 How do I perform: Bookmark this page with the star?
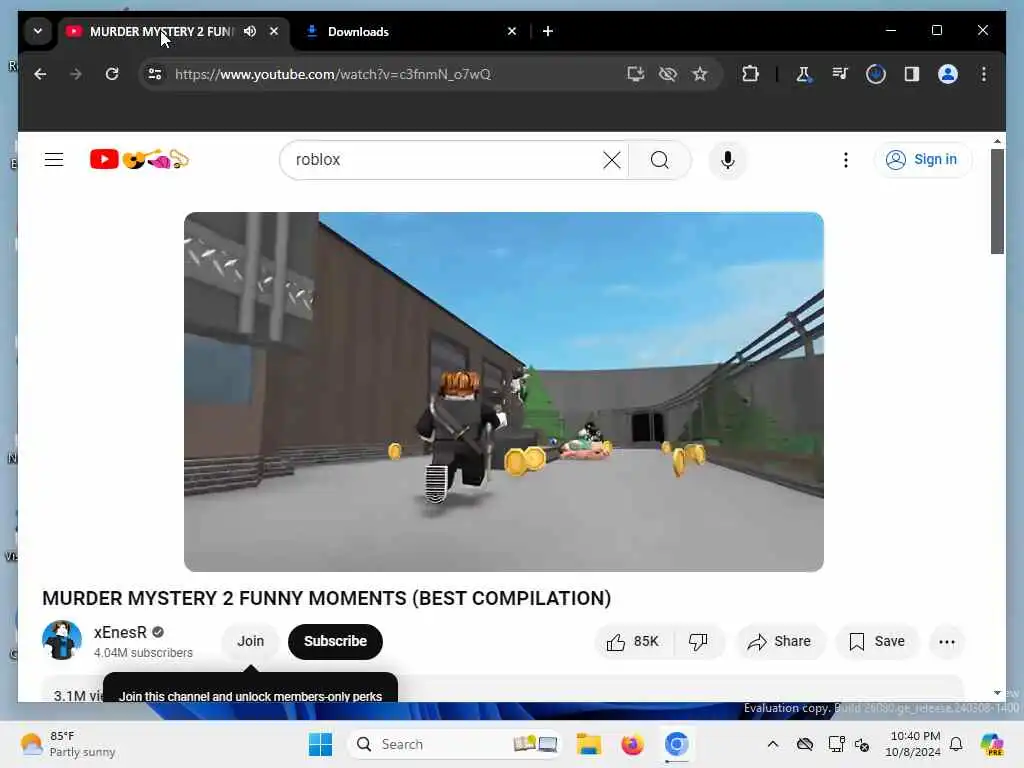click(x=700, y=74)
